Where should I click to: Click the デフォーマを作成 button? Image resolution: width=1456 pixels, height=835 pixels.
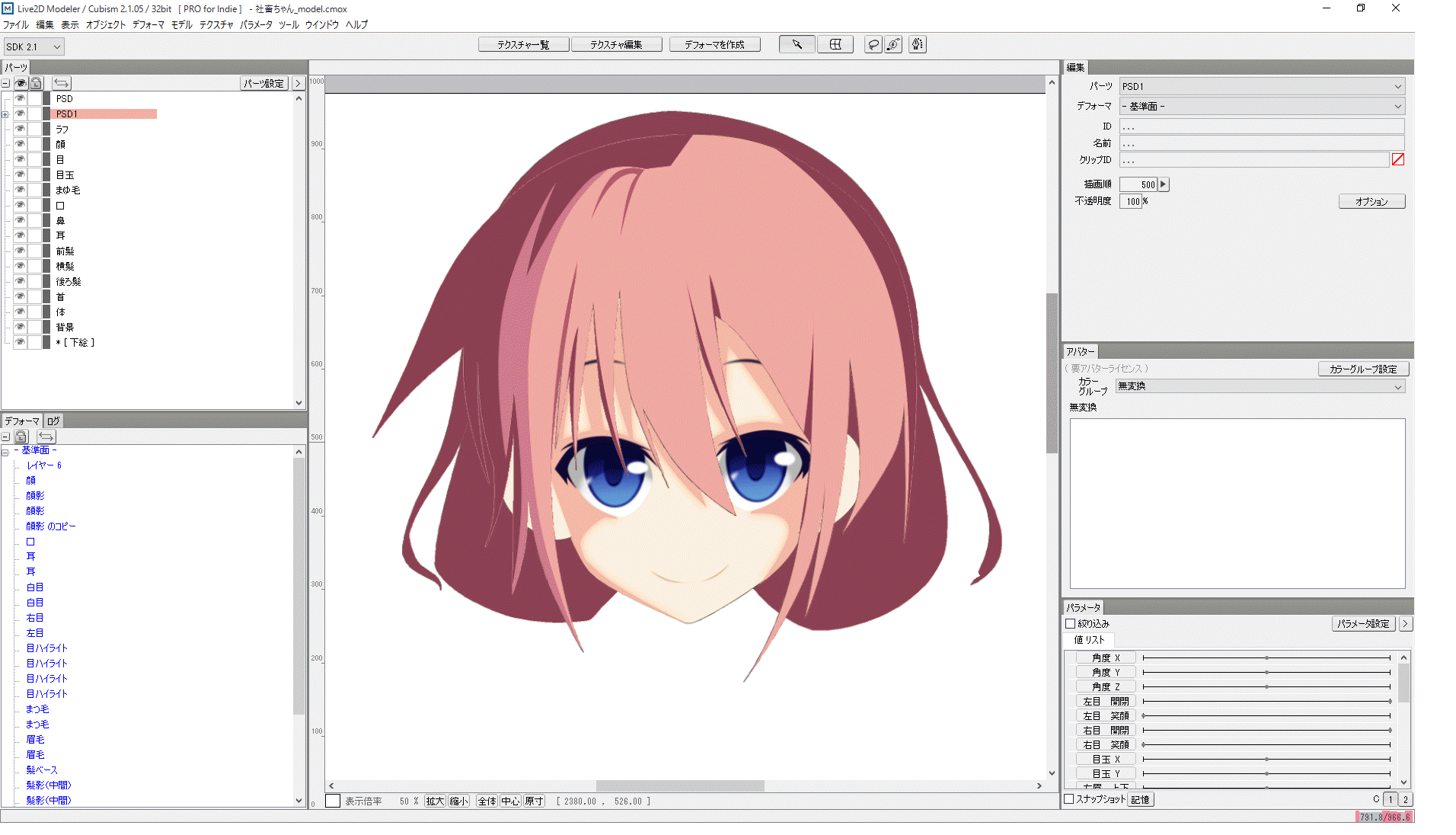(714, 45)
